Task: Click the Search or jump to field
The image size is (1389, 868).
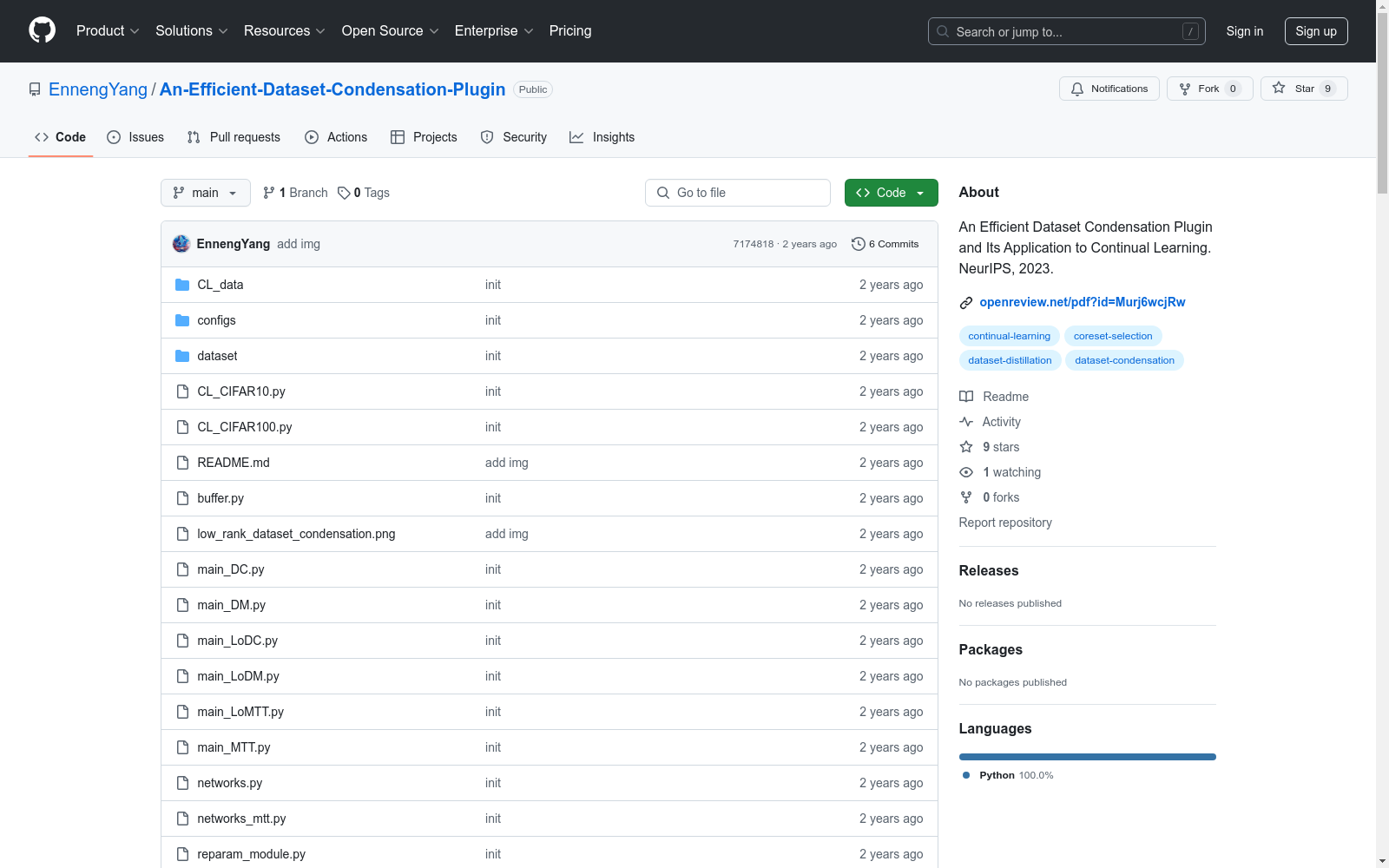Action: point(1067,31)
